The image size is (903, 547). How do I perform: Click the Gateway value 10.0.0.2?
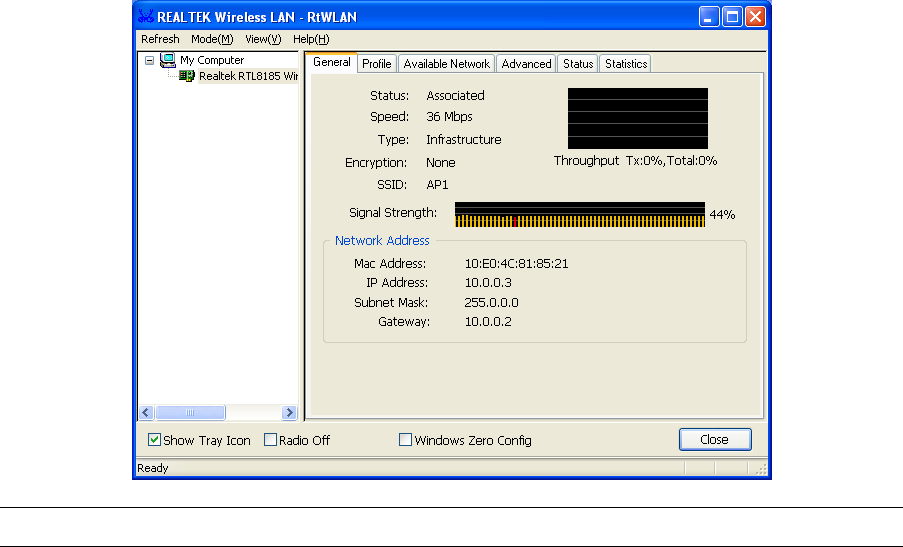click(x=488, y=322)
